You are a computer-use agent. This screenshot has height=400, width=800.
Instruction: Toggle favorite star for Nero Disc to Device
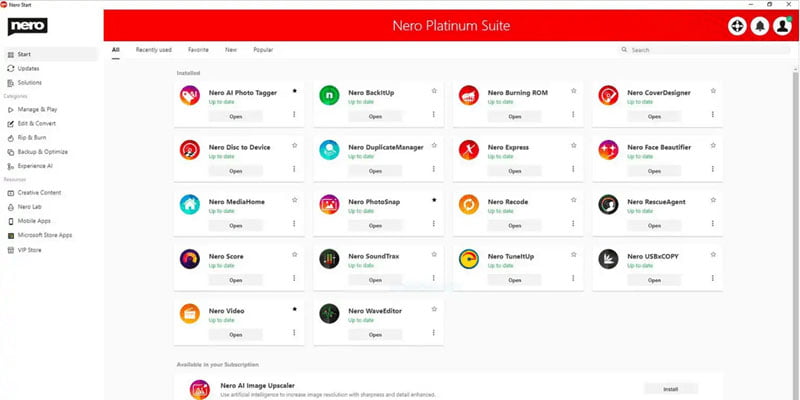pos(294,145)
